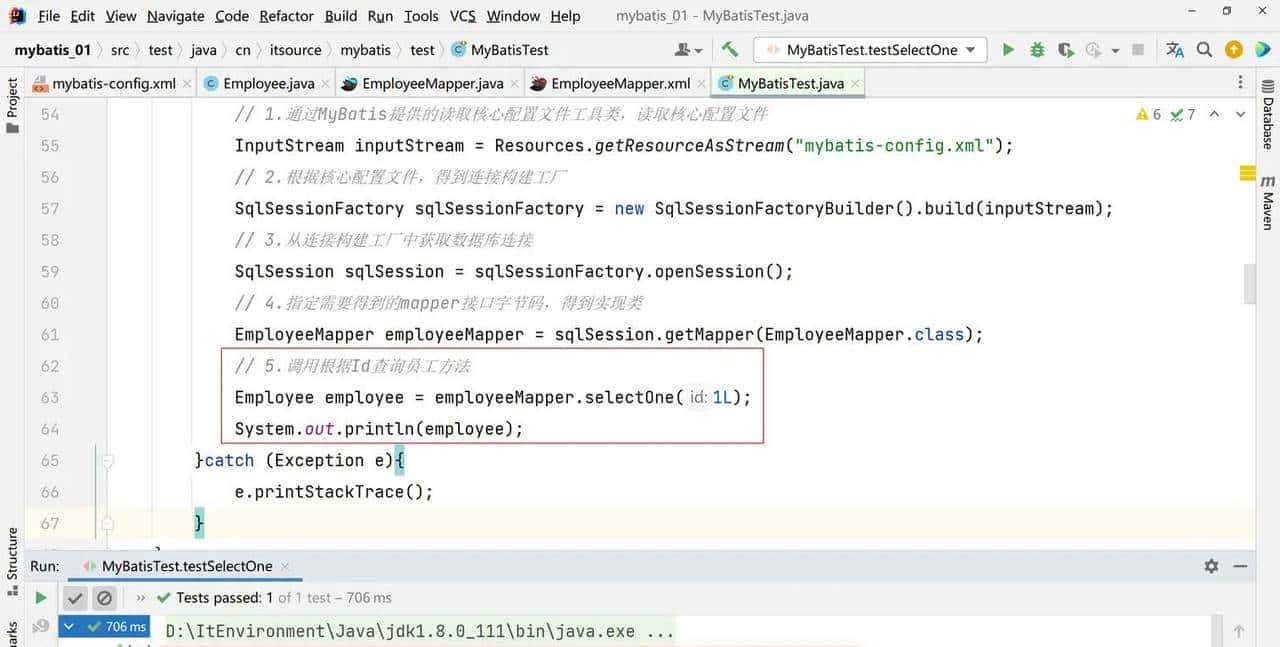Viewport: 1280px width, 647px height.
Task: Click the editor vertical scrollbar thumb
Action: (x=1248, y=283)
